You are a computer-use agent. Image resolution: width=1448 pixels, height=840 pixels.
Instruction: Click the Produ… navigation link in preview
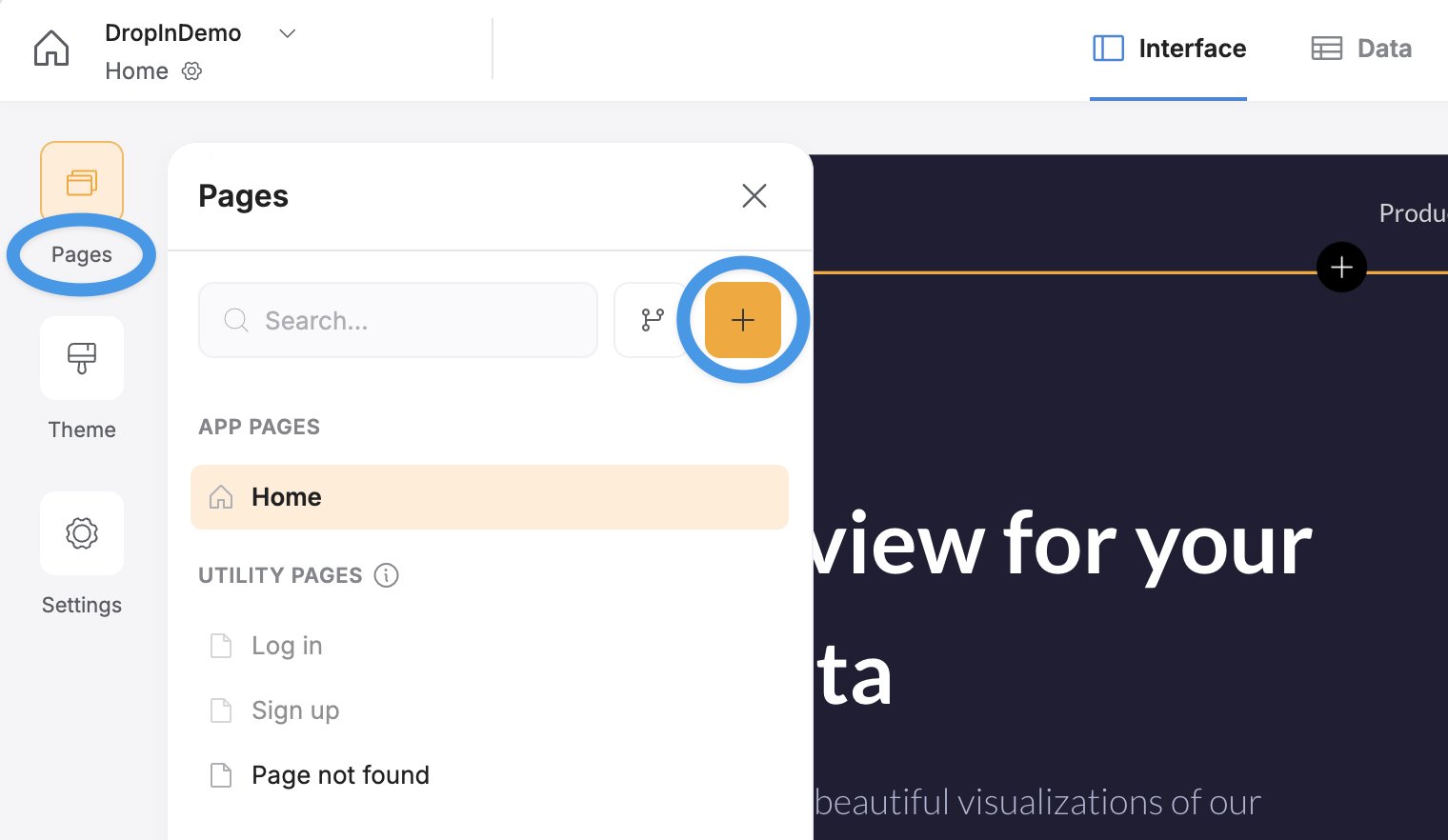click(x=1412, y=213)
